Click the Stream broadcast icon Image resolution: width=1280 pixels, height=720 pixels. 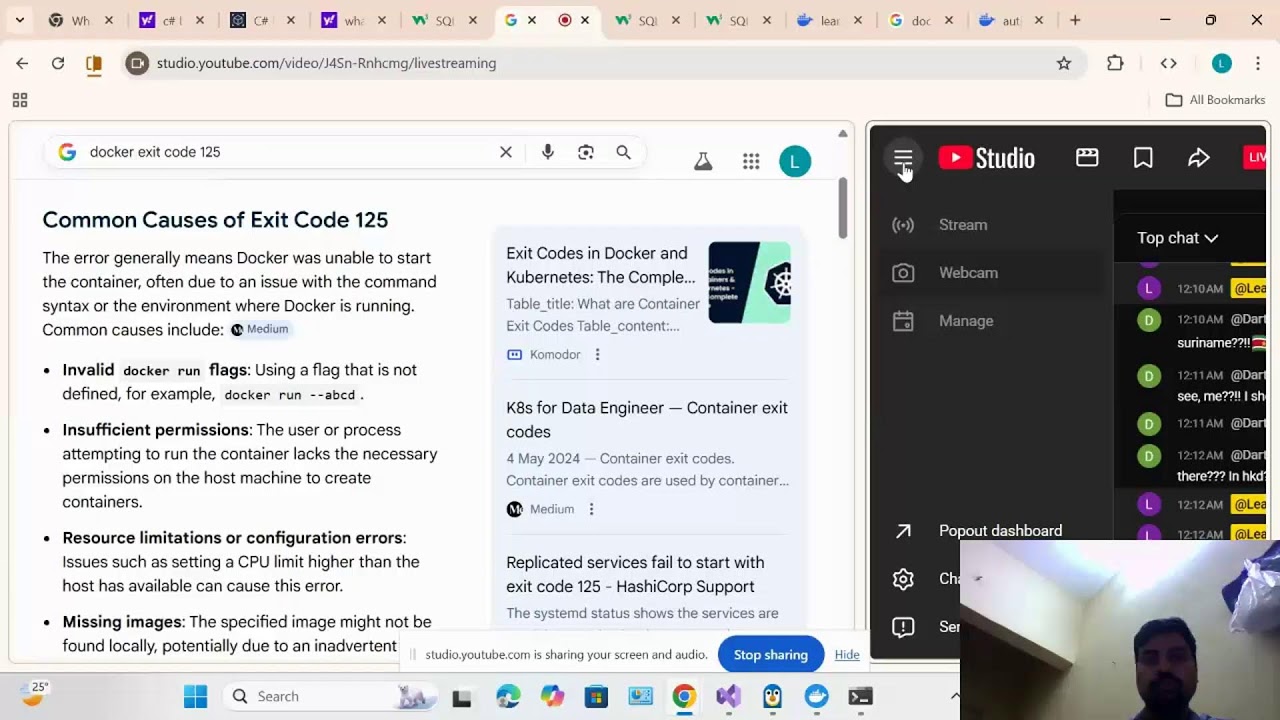click(x=903, y=225)
